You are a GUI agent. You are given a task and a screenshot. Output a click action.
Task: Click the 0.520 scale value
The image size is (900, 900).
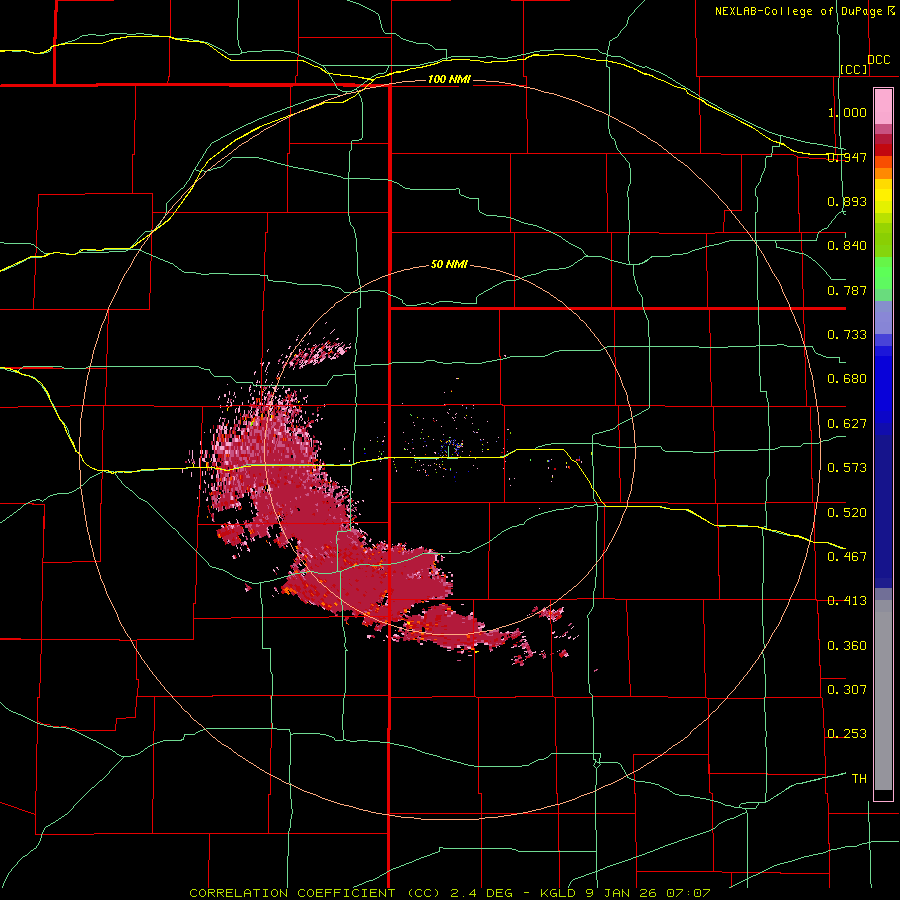point(847,512)
